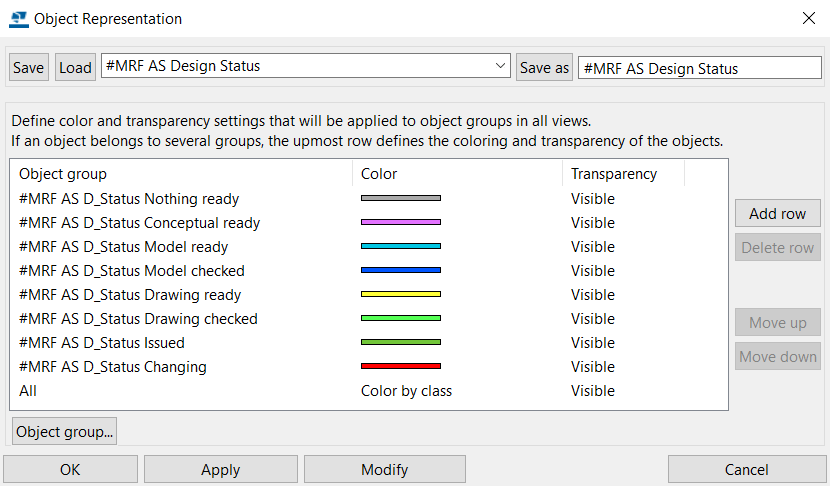Focus the Save as name field
Image resolution: width=830 pixels, height=486 pixels.
[x=699, y=68]
